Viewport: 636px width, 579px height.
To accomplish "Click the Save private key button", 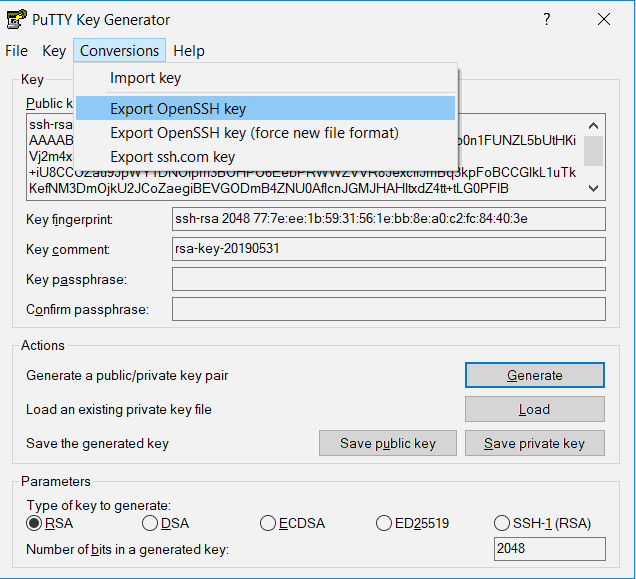I will (x=534, y=444).
